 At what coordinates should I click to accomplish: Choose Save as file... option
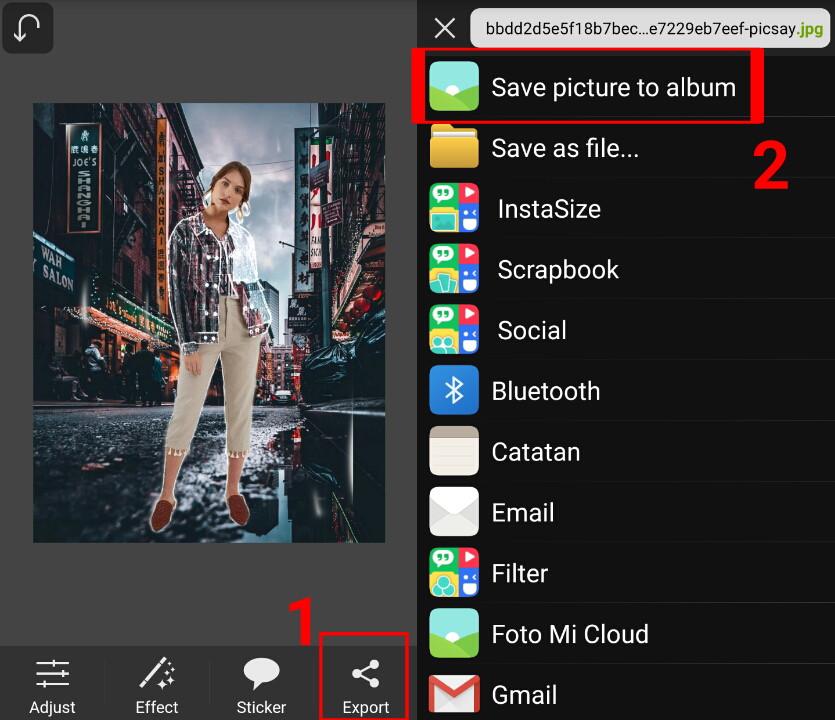[565, 148]
